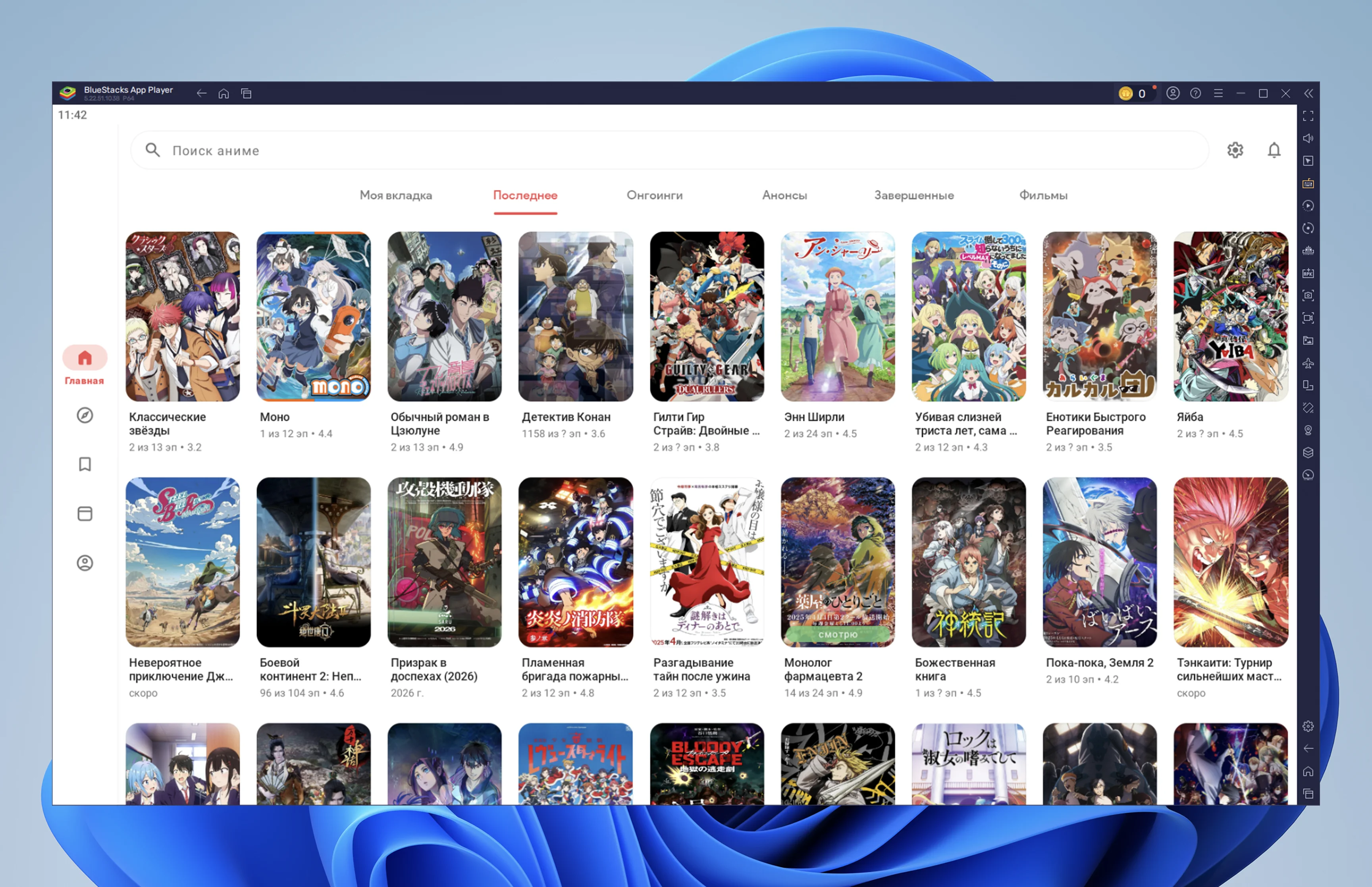Image resolution: width=1372 pixels, height=887 pixels.
Task: Open the notifications bell icon
Action: (x=1274, y=150)
